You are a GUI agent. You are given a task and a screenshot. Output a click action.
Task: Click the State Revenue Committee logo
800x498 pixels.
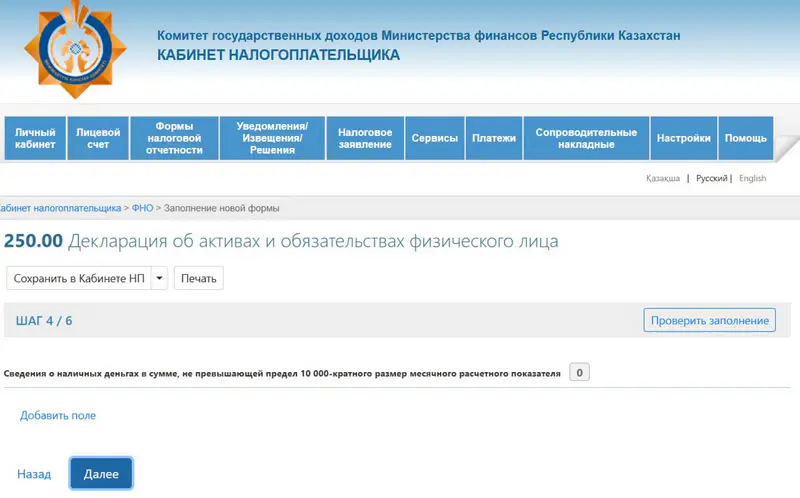[x=76, y=51]
